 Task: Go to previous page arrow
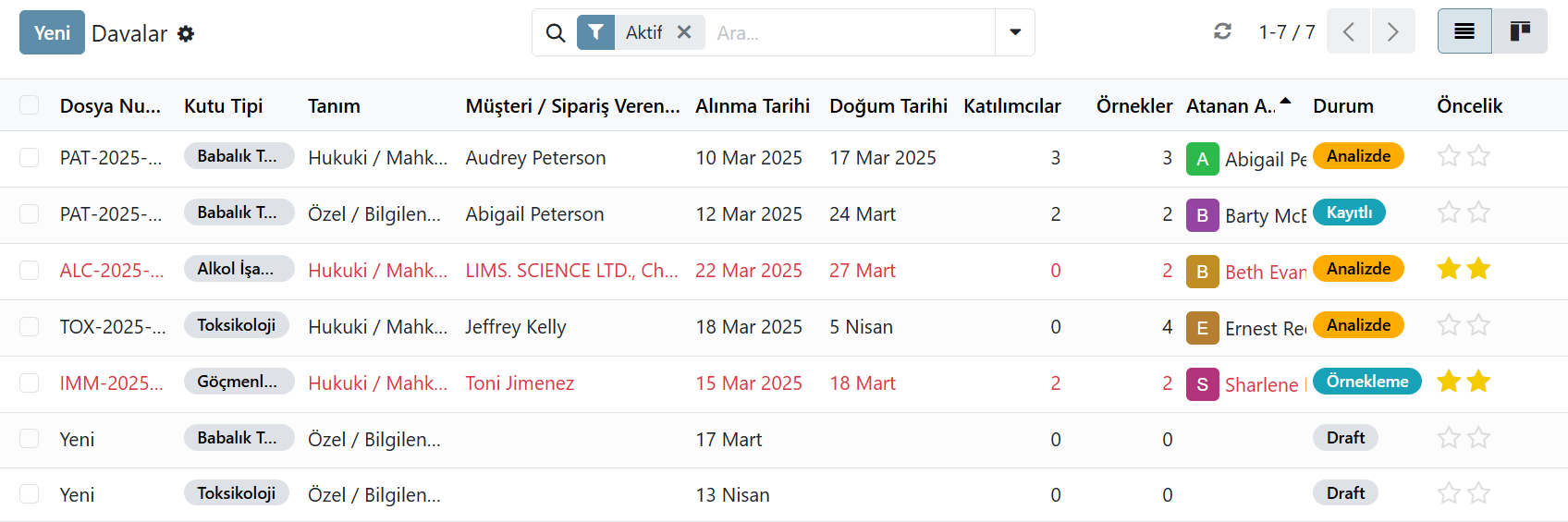[1348, 31]
